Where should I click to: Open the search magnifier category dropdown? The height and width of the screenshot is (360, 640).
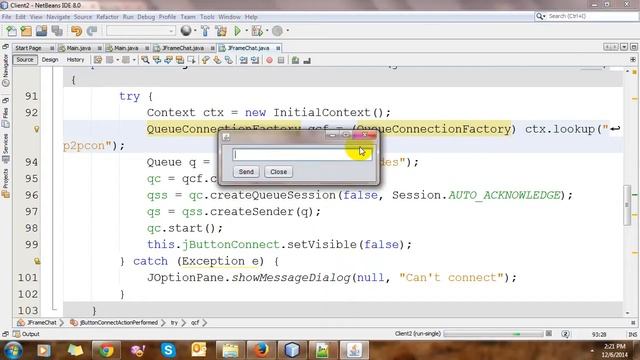(x=540, y=16)
